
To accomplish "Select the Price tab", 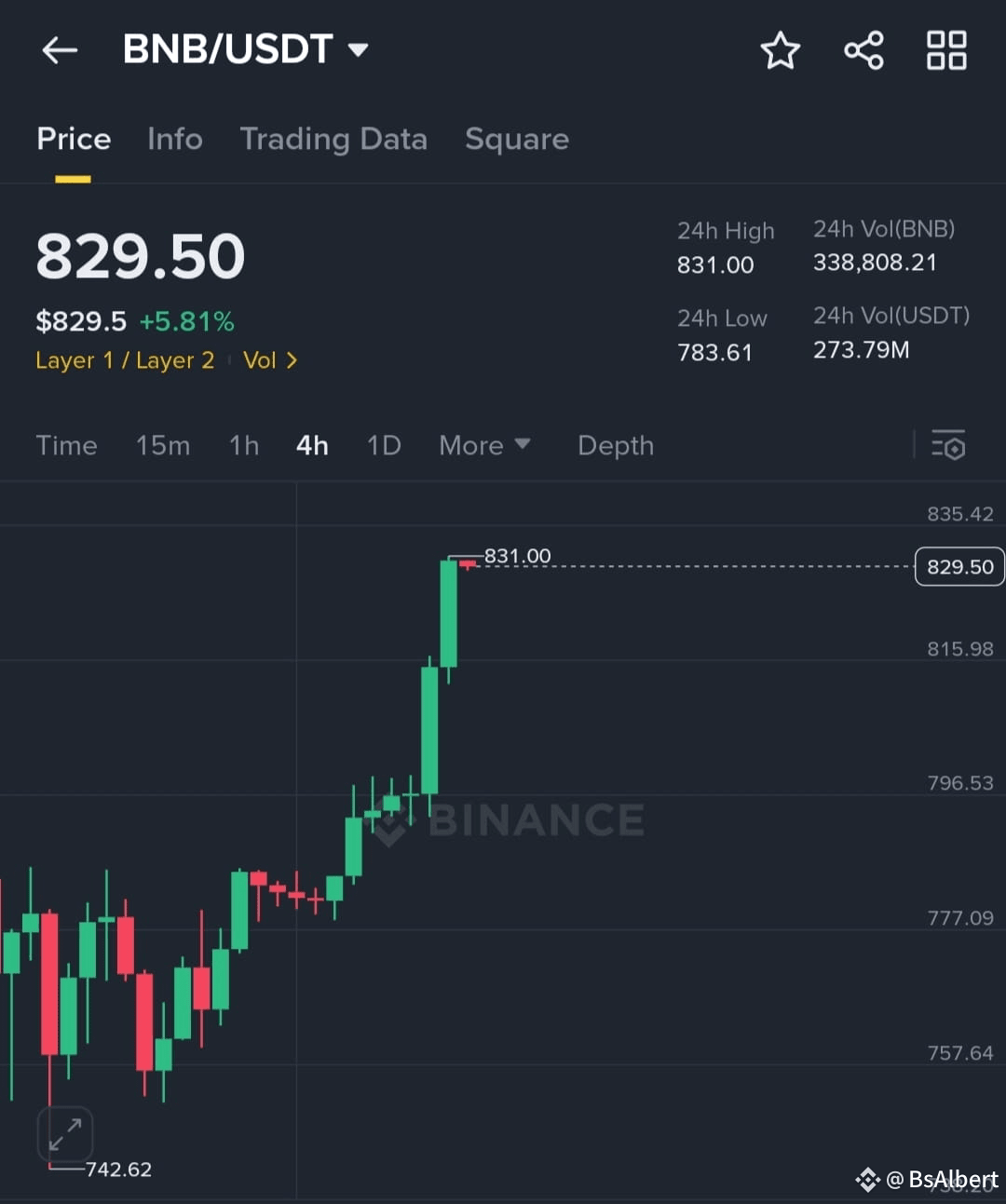I will click(74, 139).
